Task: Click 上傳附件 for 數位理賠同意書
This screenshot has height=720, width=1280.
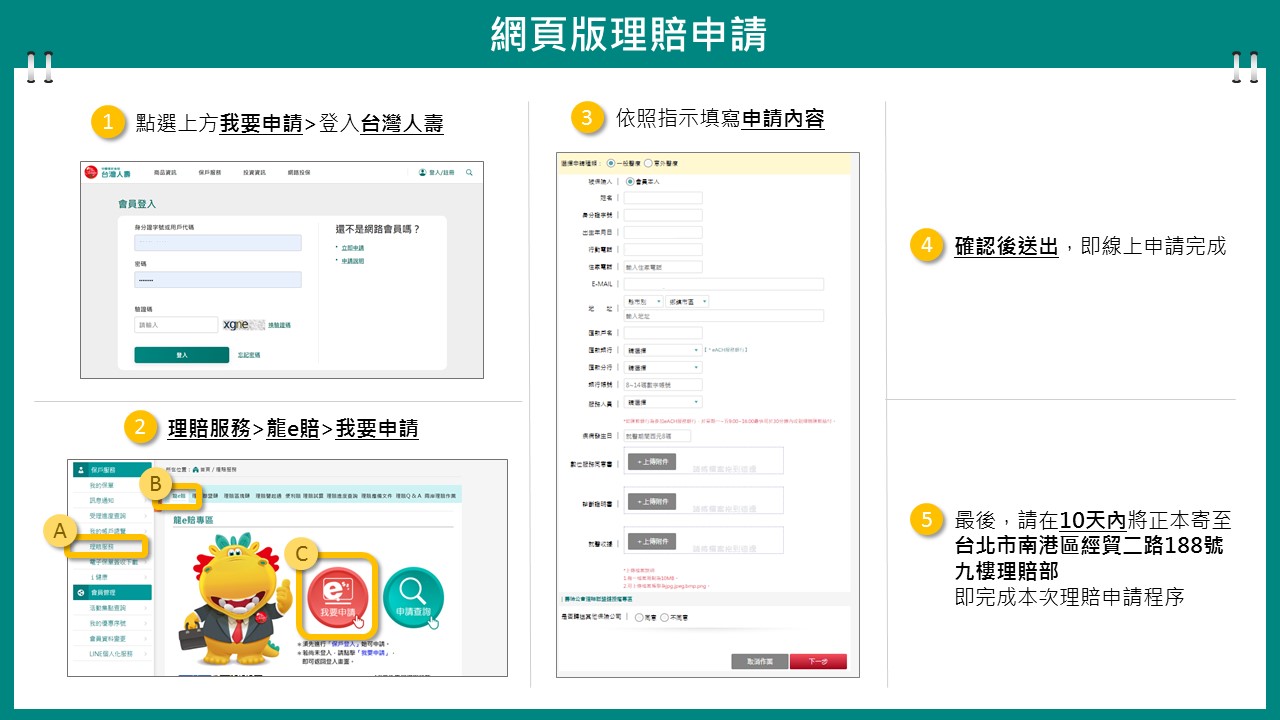Action: [651, 461]
